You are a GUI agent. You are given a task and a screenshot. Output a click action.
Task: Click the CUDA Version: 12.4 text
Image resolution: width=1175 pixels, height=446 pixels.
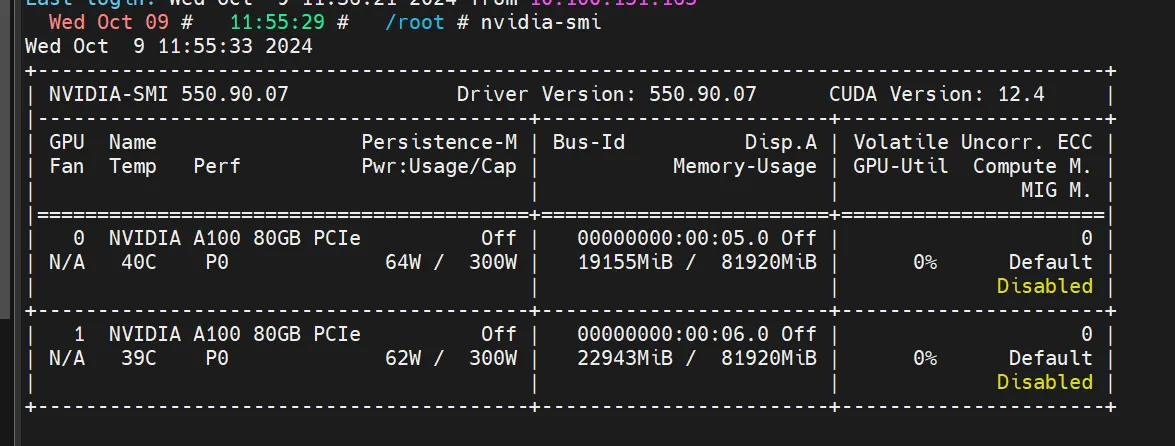click(x=937, y=94)
